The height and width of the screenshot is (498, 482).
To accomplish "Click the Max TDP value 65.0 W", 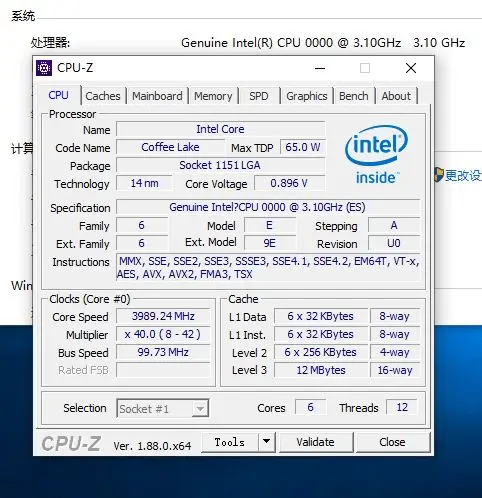I will click(303, 147).
